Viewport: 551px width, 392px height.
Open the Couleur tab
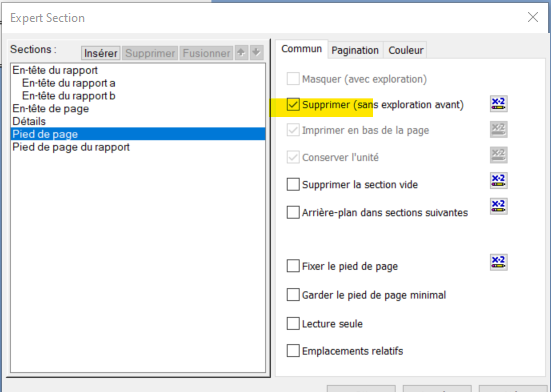406,50
